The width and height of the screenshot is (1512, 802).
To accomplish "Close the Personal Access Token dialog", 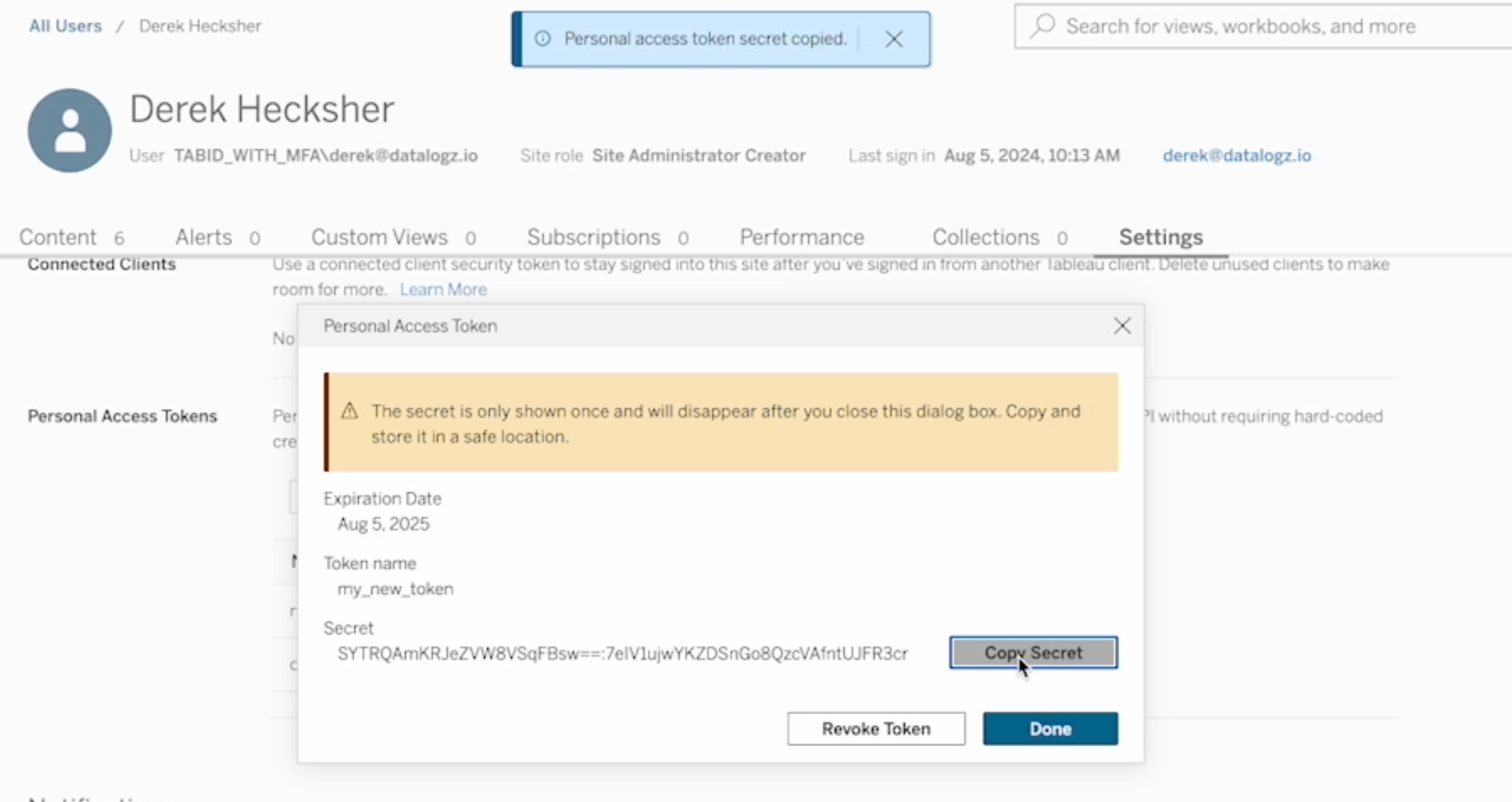I will tap(1122, 326).
